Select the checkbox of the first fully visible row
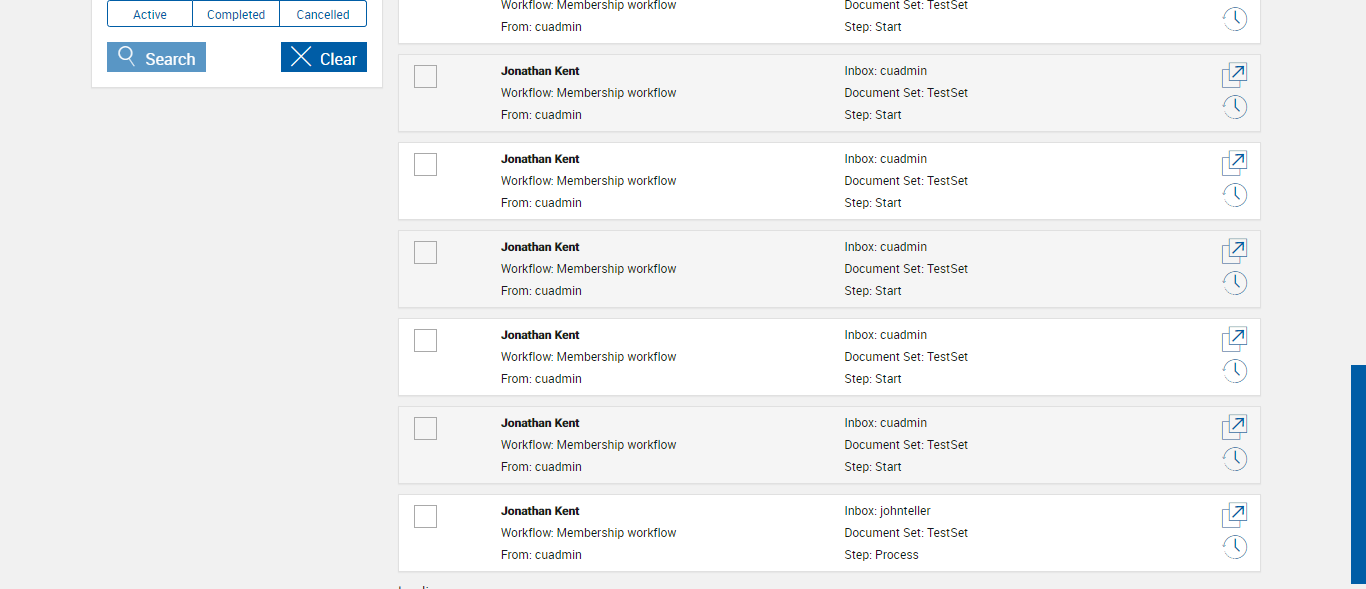The image size is (1366, 589). pos(425,77)
